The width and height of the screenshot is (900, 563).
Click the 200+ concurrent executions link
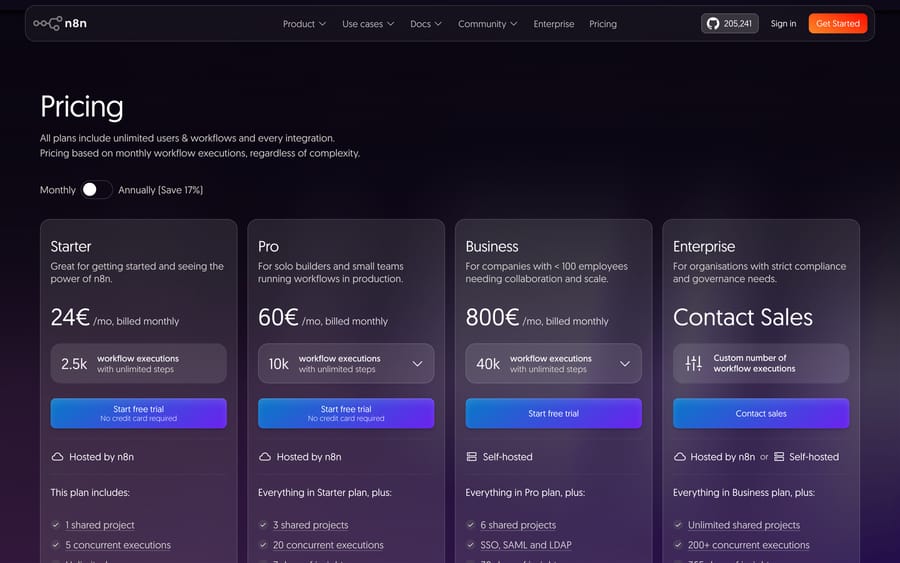click(748, 545)
